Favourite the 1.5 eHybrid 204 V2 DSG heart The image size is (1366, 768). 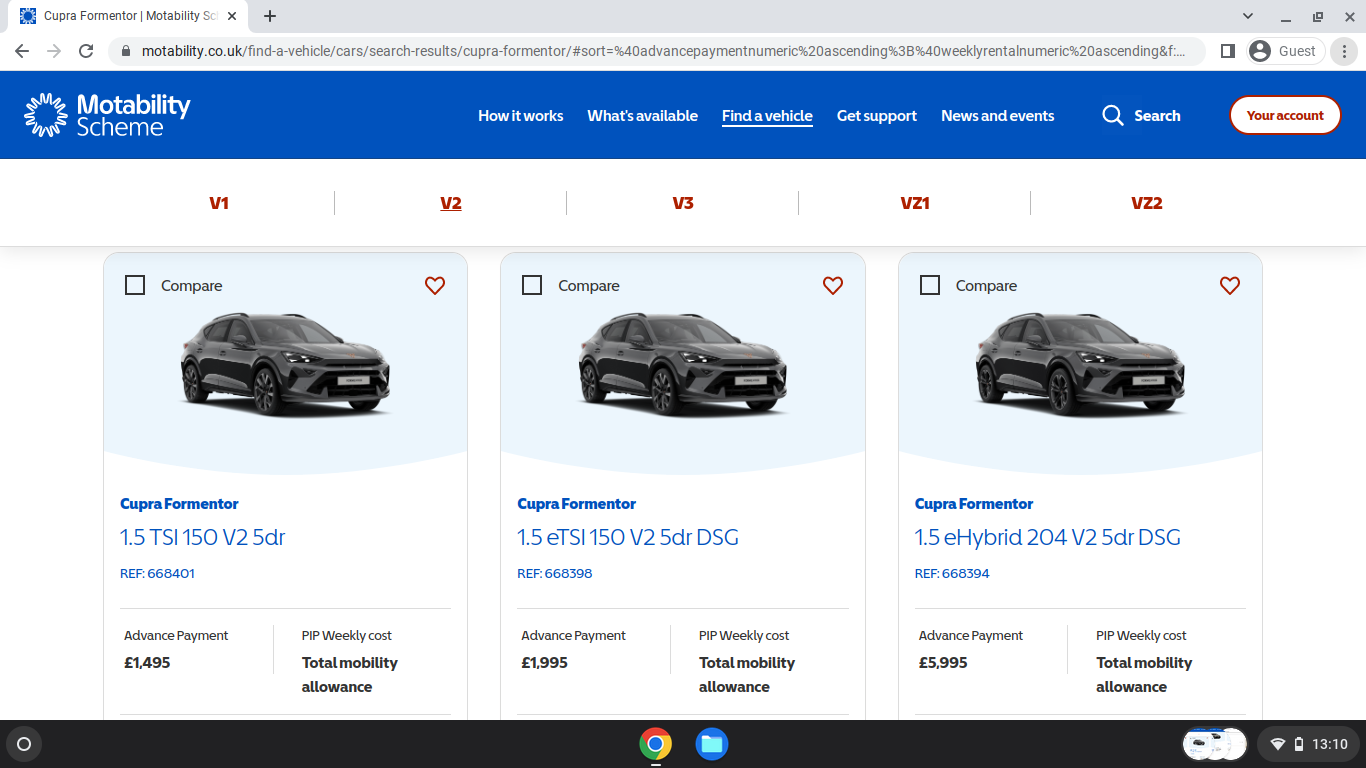(x=1230, y=285)
